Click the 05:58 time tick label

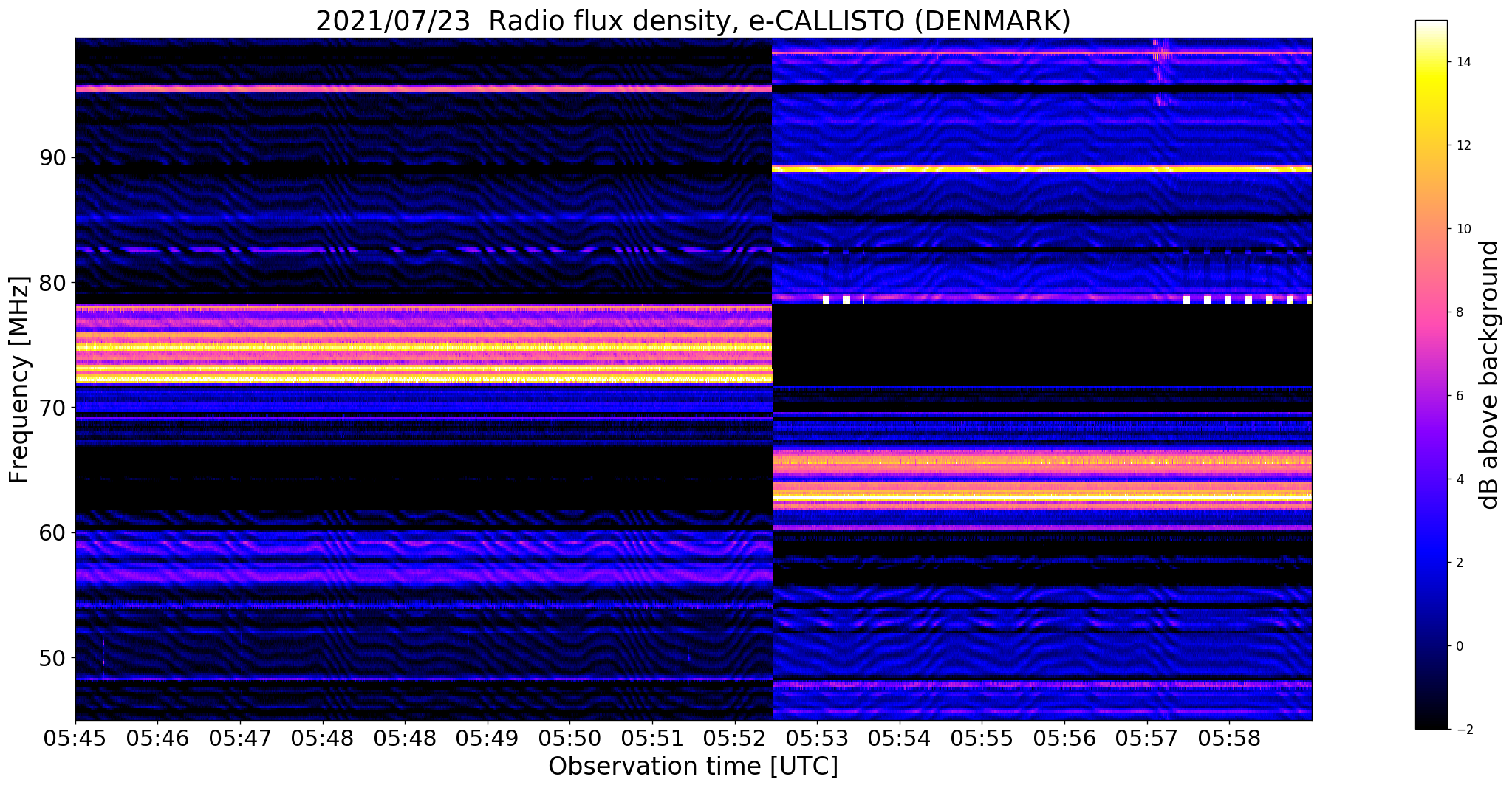click(1229, 738)
